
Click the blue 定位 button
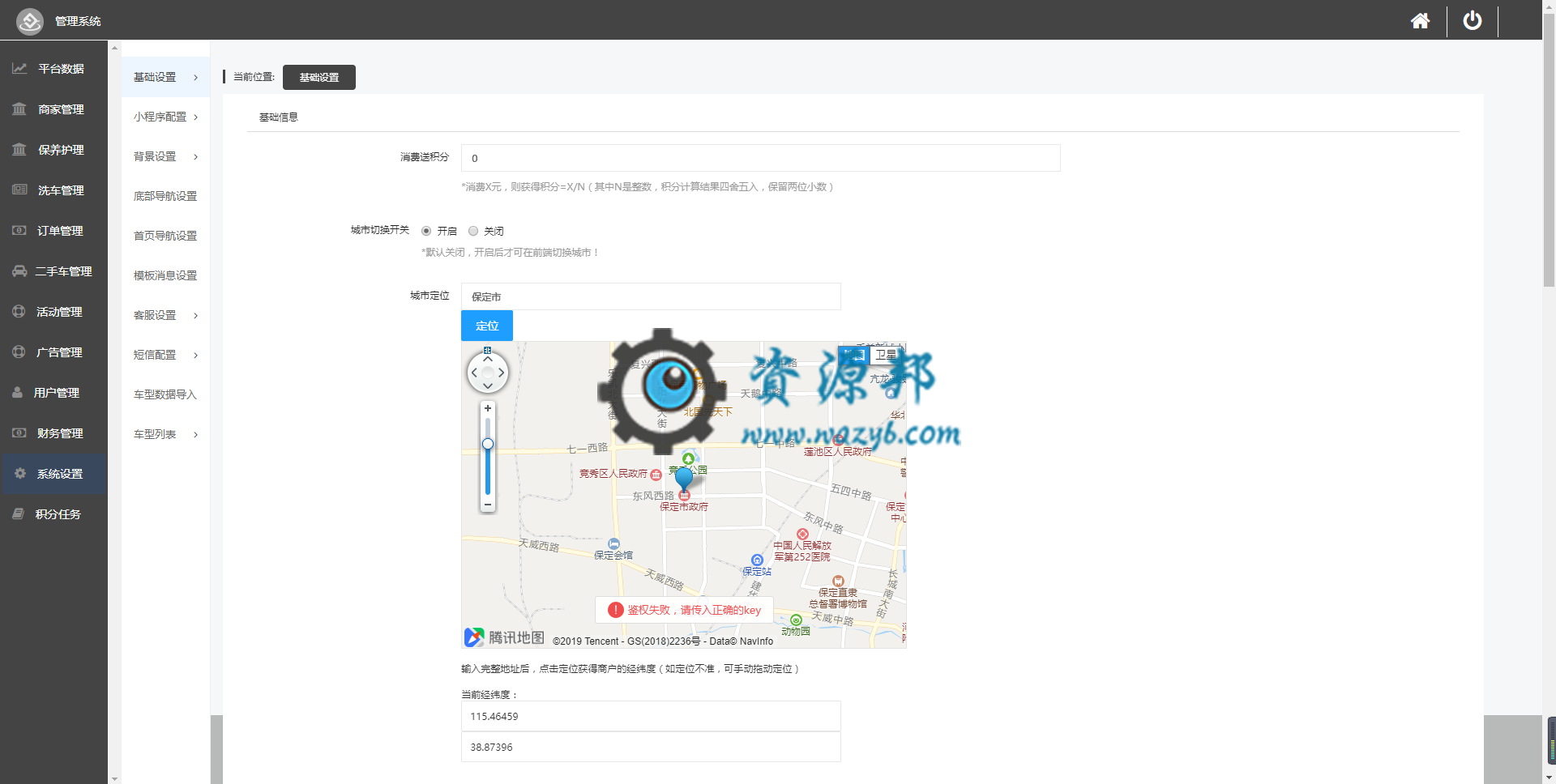click(487, 326)
